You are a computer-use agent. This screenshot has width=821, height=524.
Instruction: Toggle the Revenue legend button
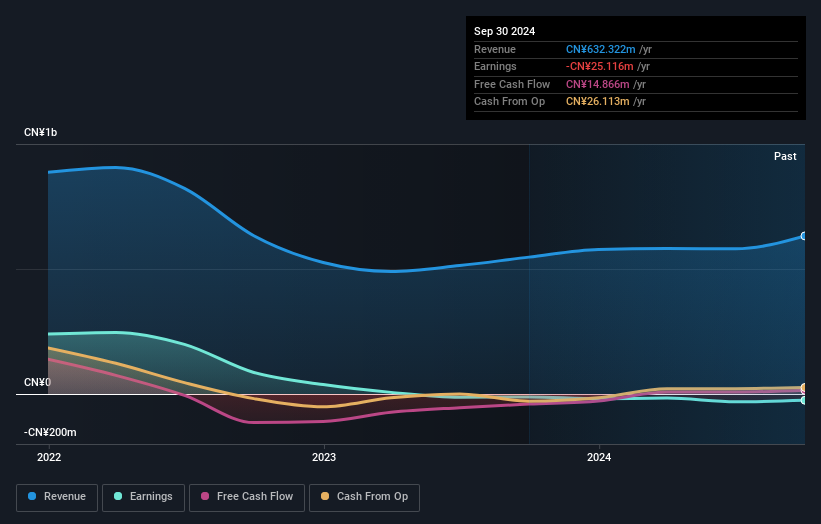[x=57, y=497]
